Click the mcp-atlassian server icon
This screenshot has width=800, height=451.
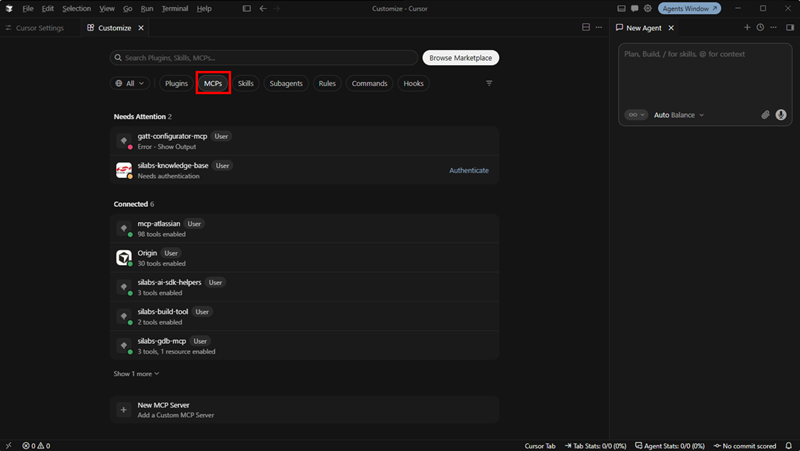click(123, 228)
